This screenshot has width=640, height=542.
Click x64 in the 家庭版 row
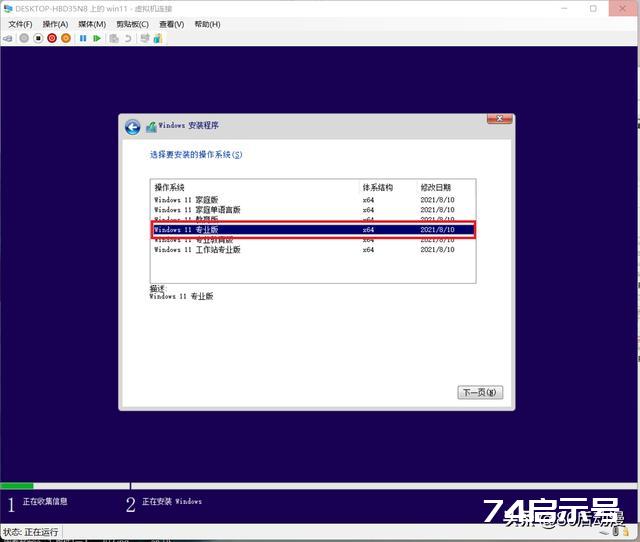tap(368, 200)
